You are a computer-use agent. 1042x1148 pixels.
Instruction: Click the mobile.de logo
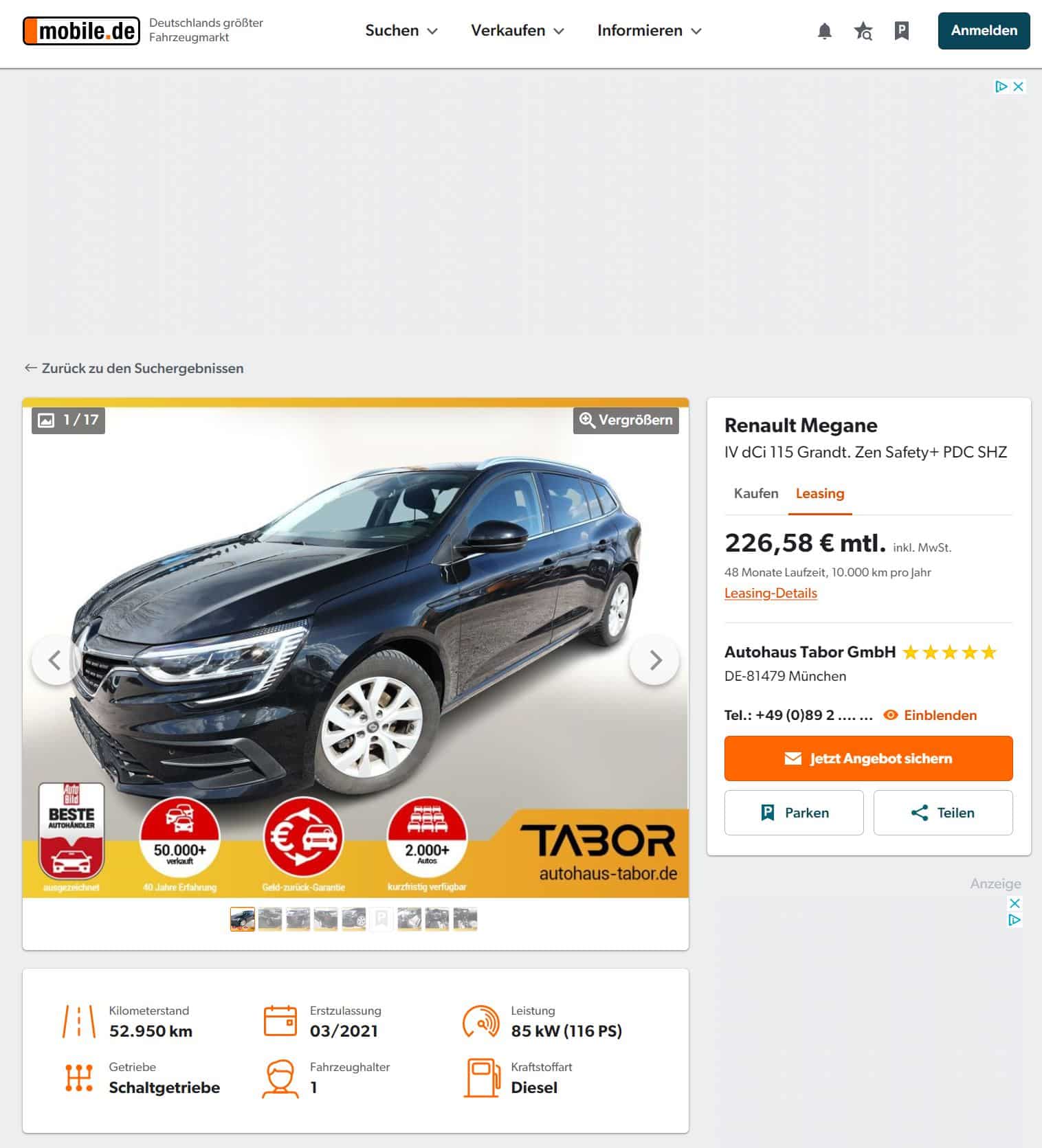point(81,31)
